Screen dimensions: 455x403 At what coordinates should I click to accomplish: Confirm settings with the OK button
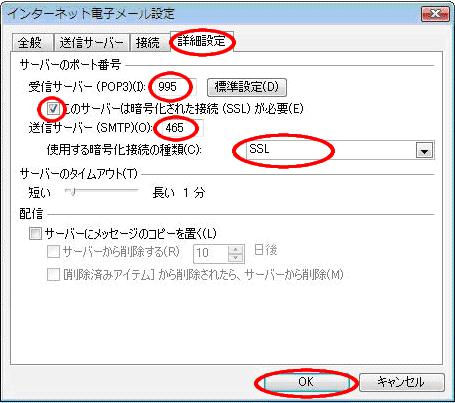tap(306, 382)
